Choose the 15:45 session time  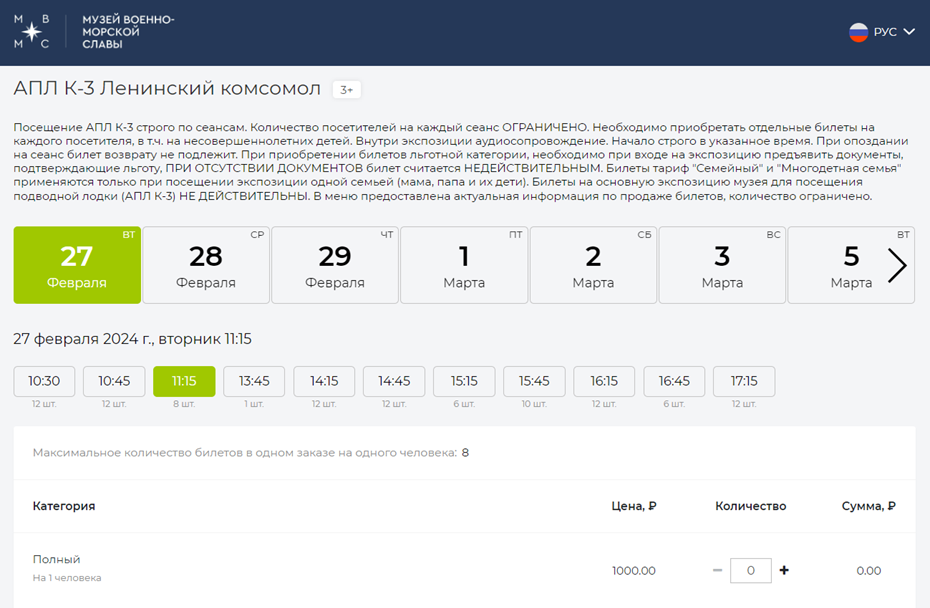(x=534, y=381)
